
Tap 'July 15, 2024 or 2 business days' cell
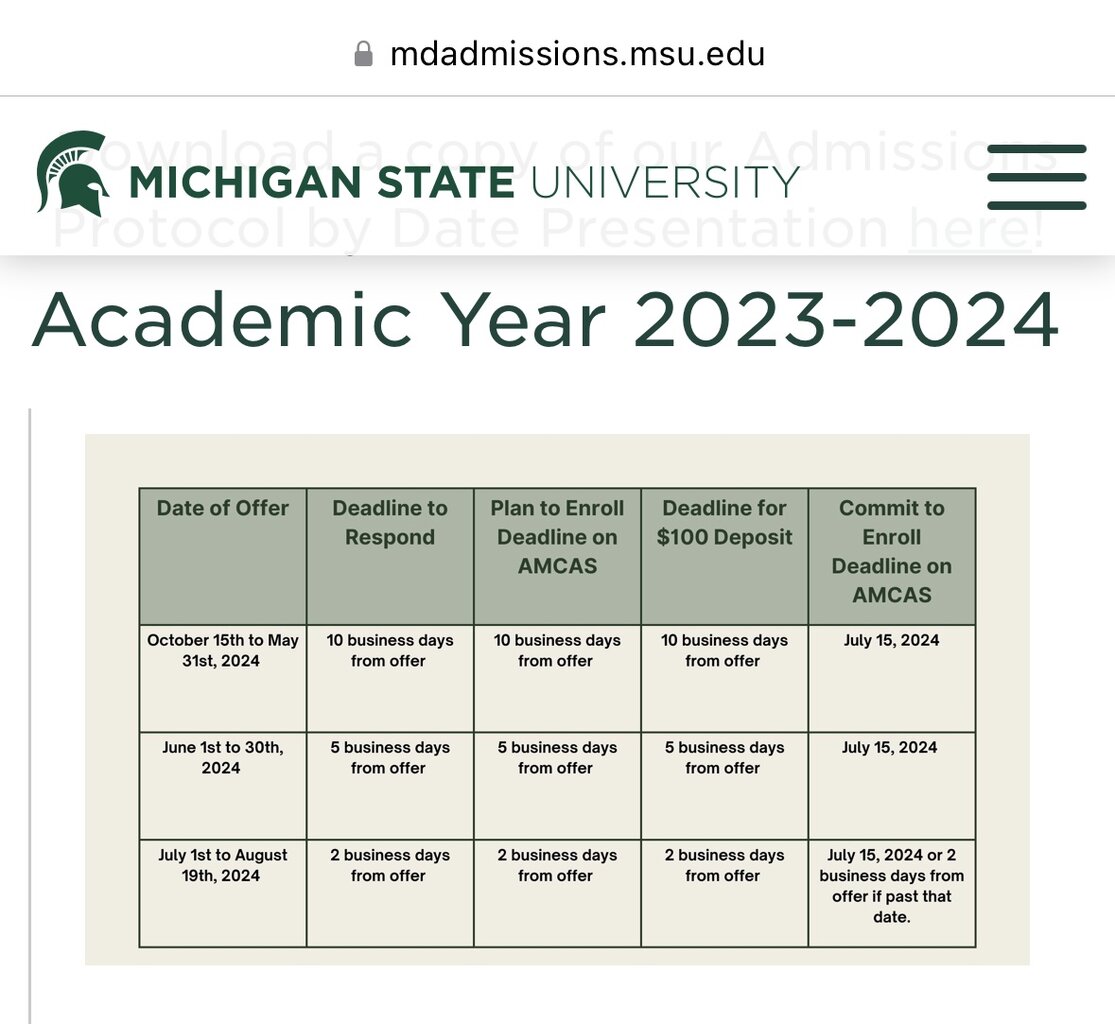pos(892,893)
